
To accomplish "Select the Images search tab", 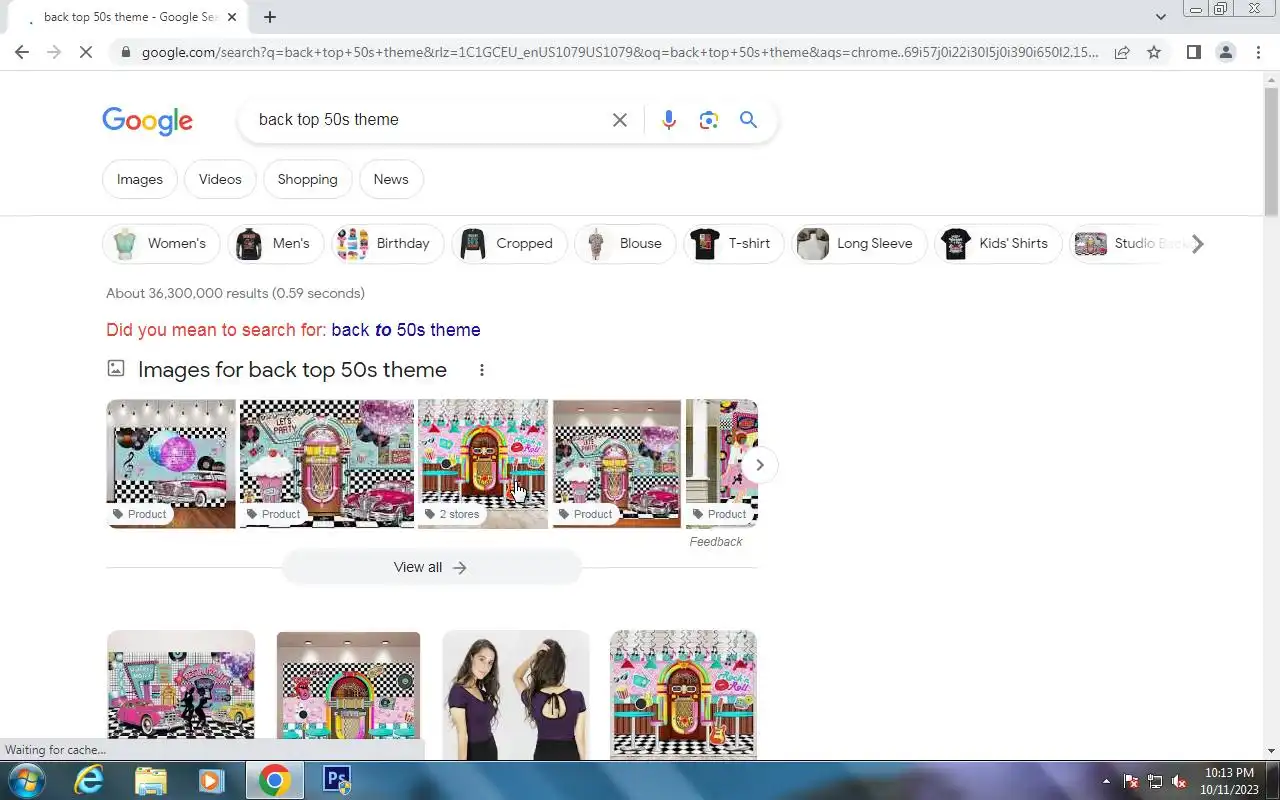I will tap(140, 179).
